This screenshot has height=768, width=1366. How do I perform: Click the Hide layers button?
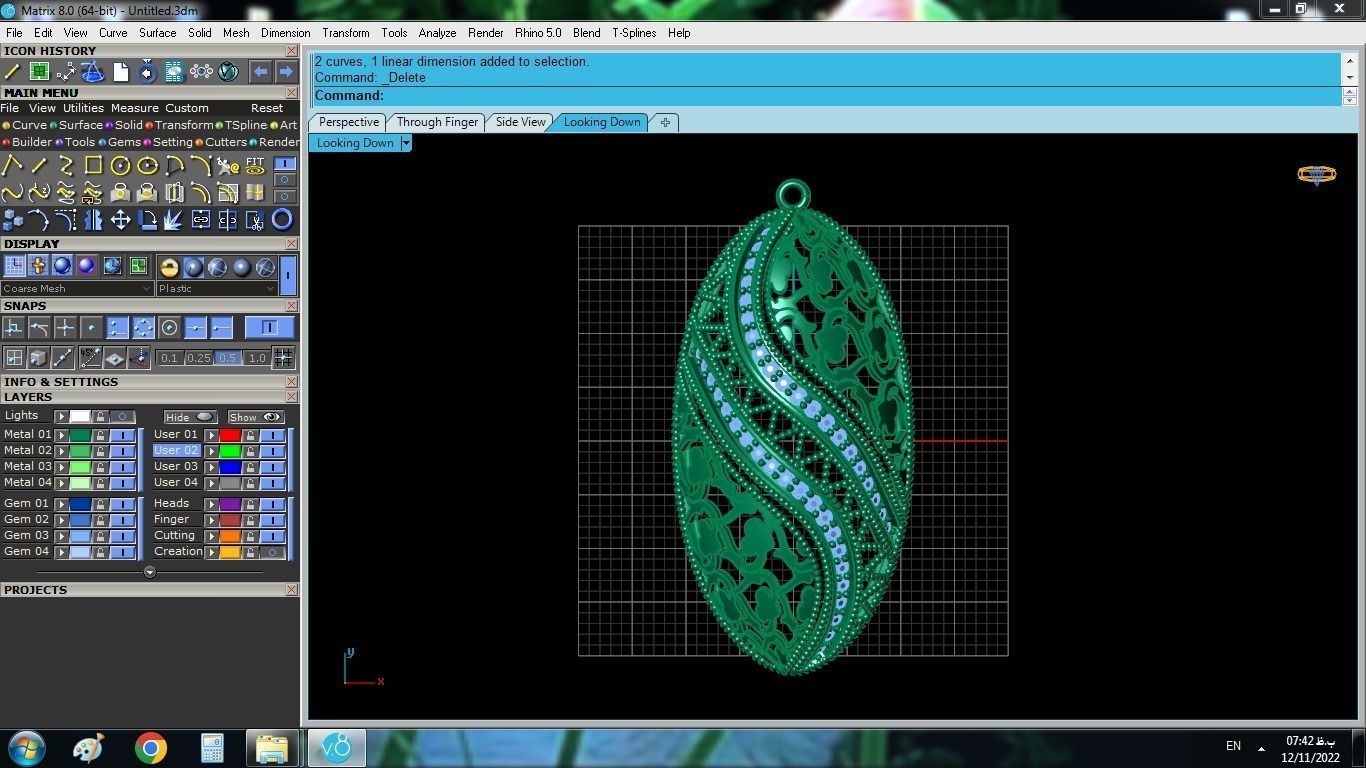coord(189,417)
